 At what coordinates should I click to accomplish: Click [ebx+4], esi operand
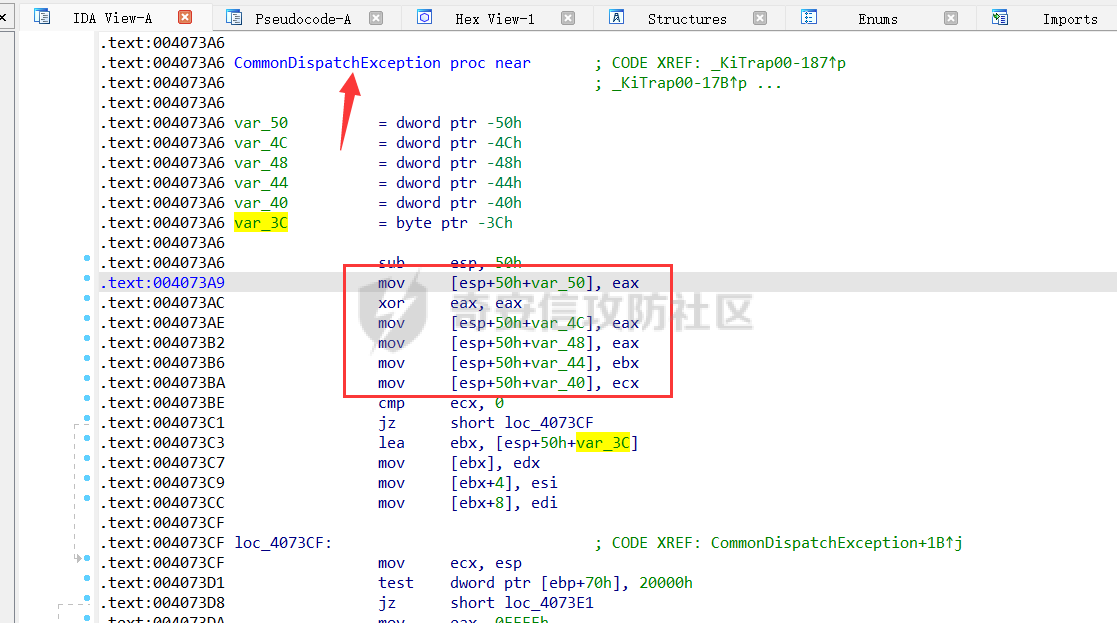(504, 483)
